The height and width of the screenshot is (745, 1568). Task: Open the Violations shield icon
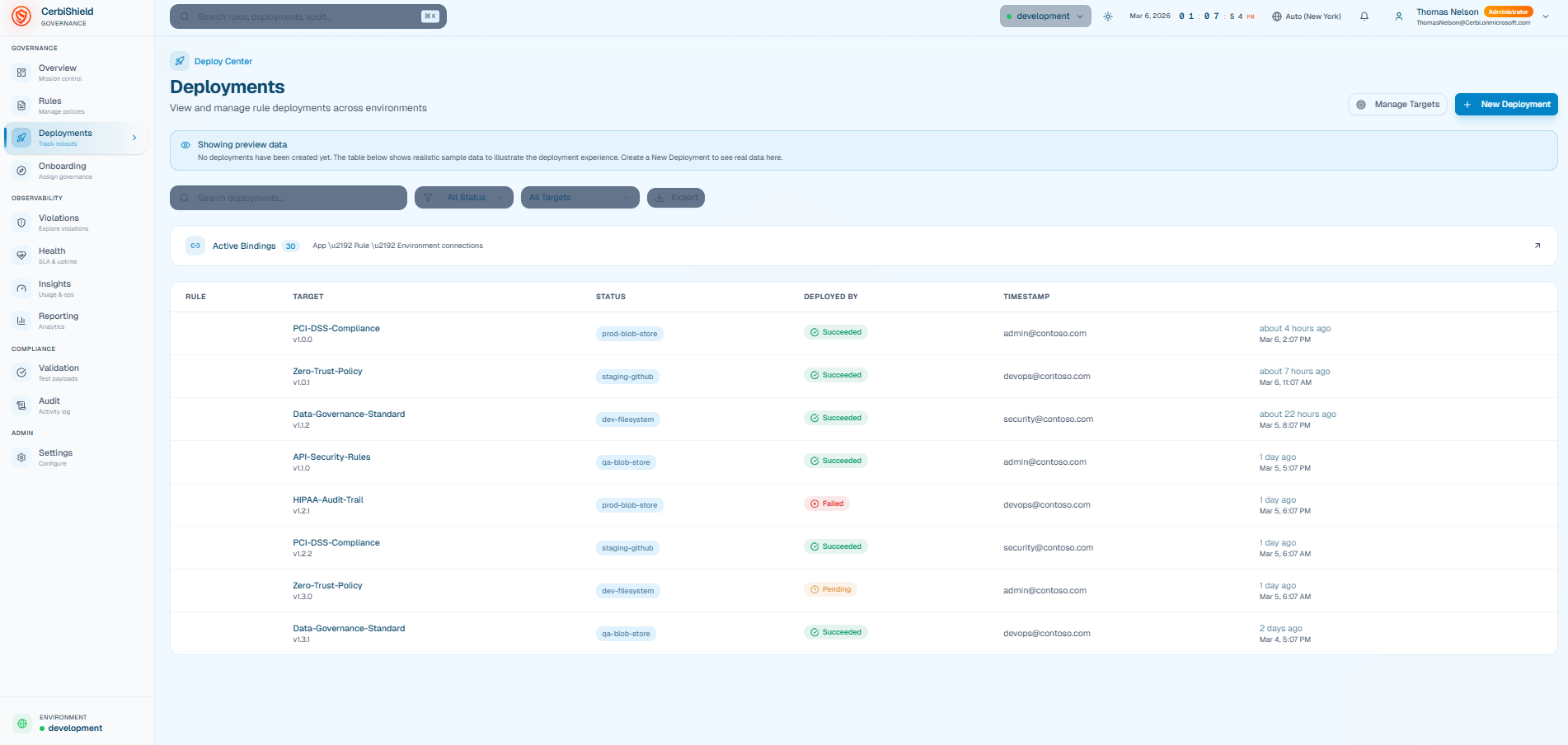(x=21, y=223)
